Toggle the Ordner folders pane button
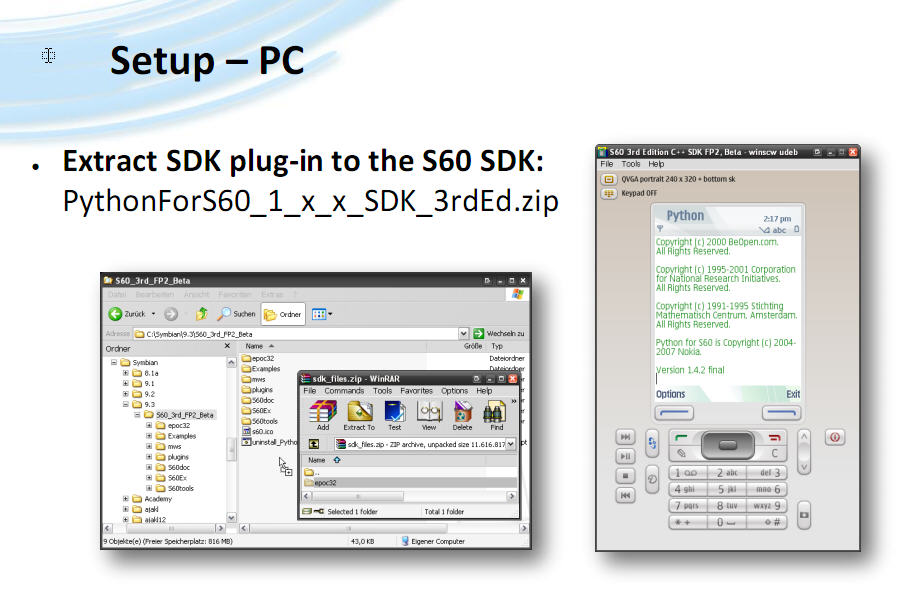Image resolution: width=910 pixels, height=595 pixels. tap(283, 314)
